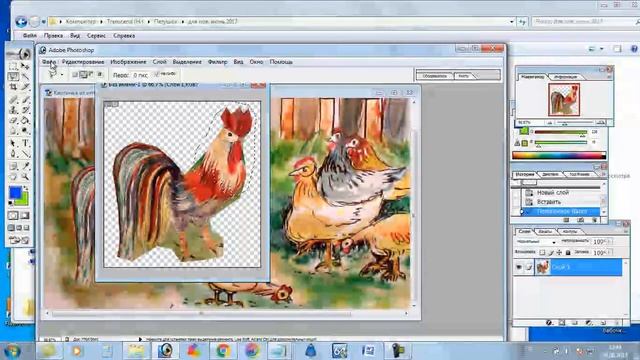Enable lock all checkbox in Layers

click(568, 253)
